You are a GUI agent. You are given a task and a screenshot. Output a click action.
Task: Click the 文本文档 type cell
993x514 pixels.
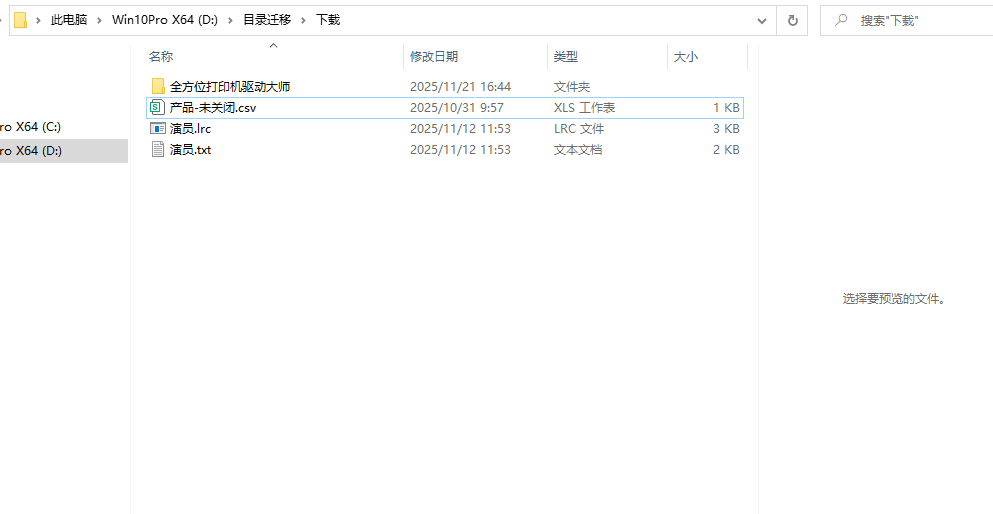[578, 149]
